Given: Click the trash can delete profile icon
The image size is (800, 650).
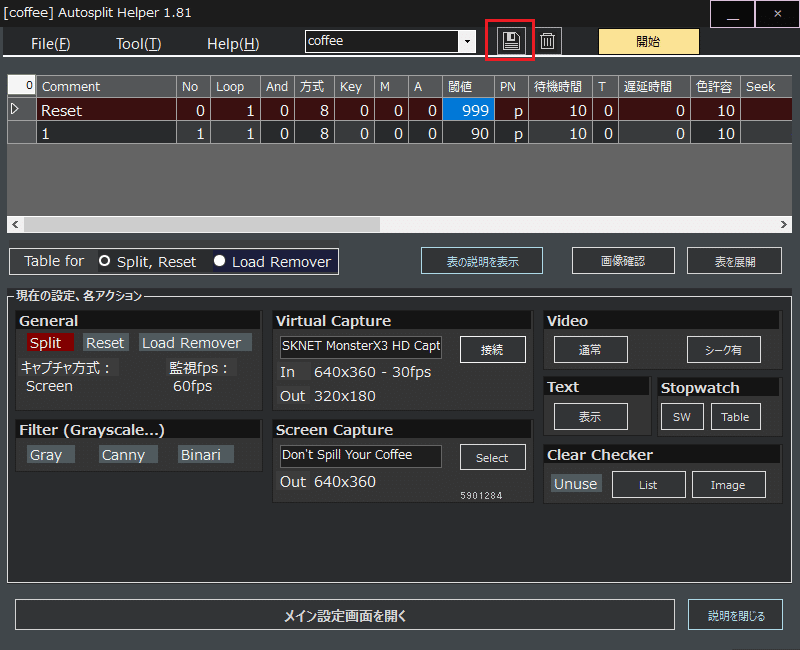Looking at the screenshot, I should pos(547,41).
